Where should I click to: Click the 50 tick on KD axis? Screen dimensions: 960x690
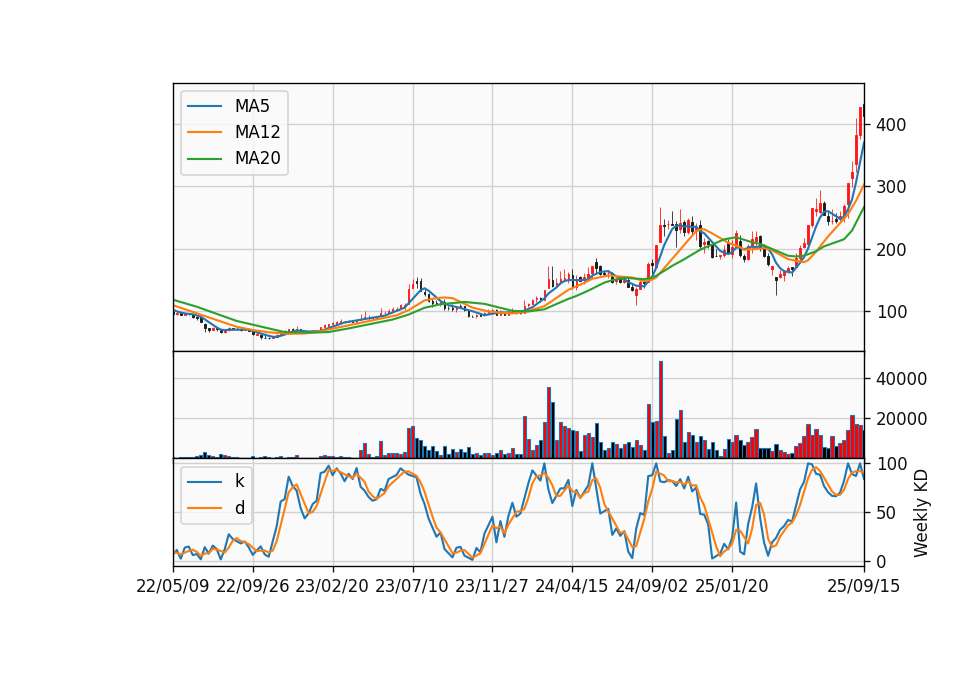(x=886, y=513)
